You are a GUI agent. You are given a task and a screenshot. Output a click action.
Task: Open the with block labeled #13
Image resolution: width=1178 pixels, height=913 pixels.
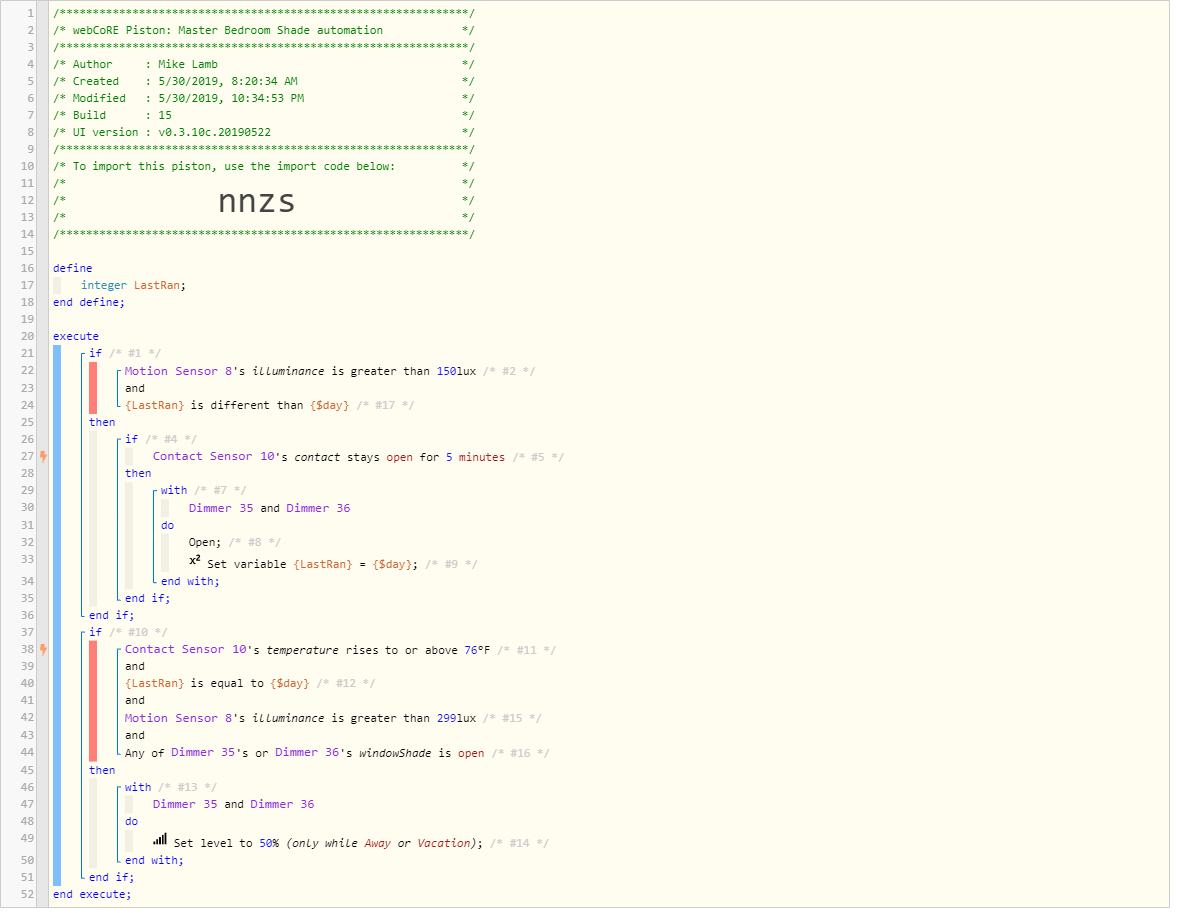(x=137, y=788)
